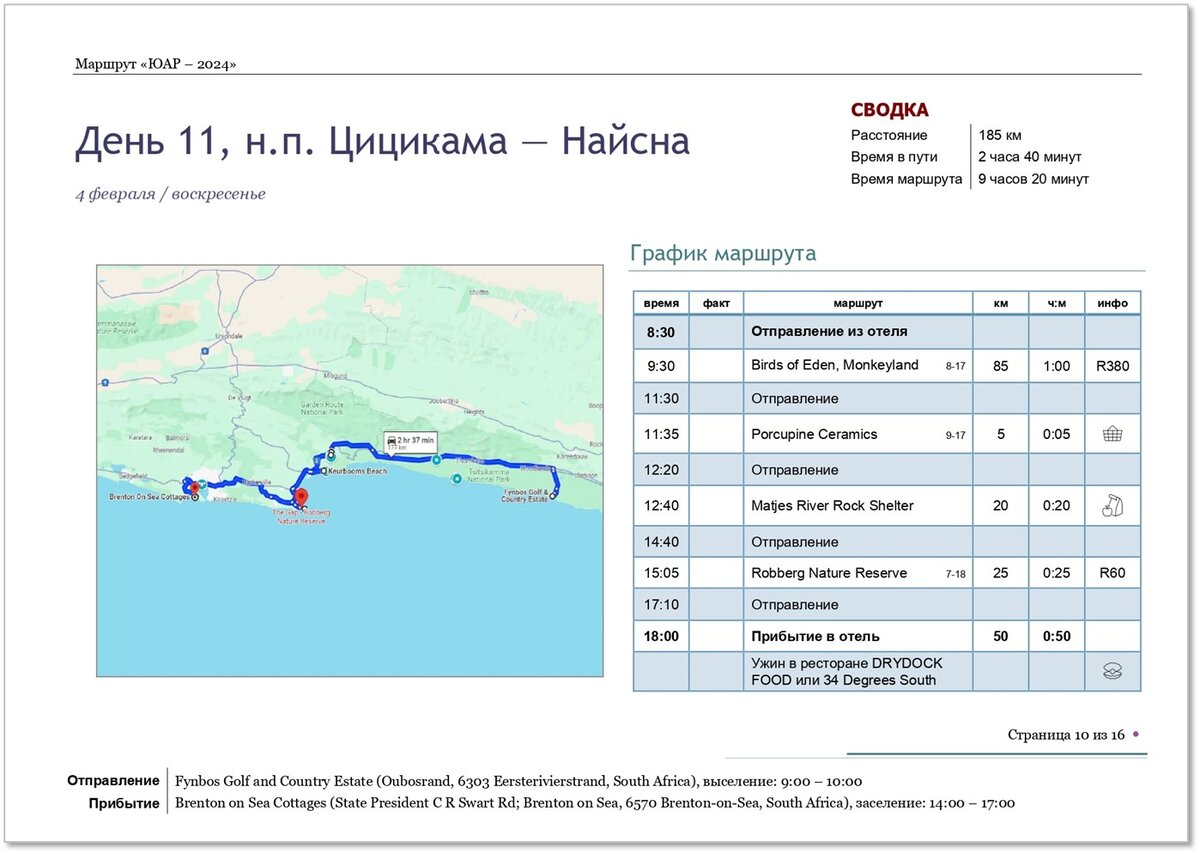Click the purple dot after Страница 10 из 16
Viewport: 1200px width, 854px height.
click(1135, 735)
